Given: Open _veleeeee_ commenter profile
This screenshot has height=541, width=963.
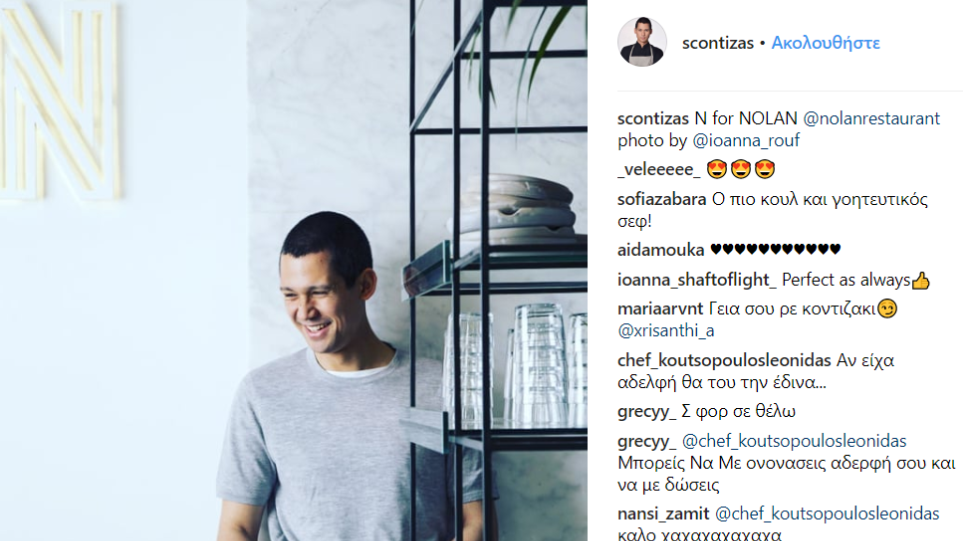Looking at the screenshot, I should point(658,169).
